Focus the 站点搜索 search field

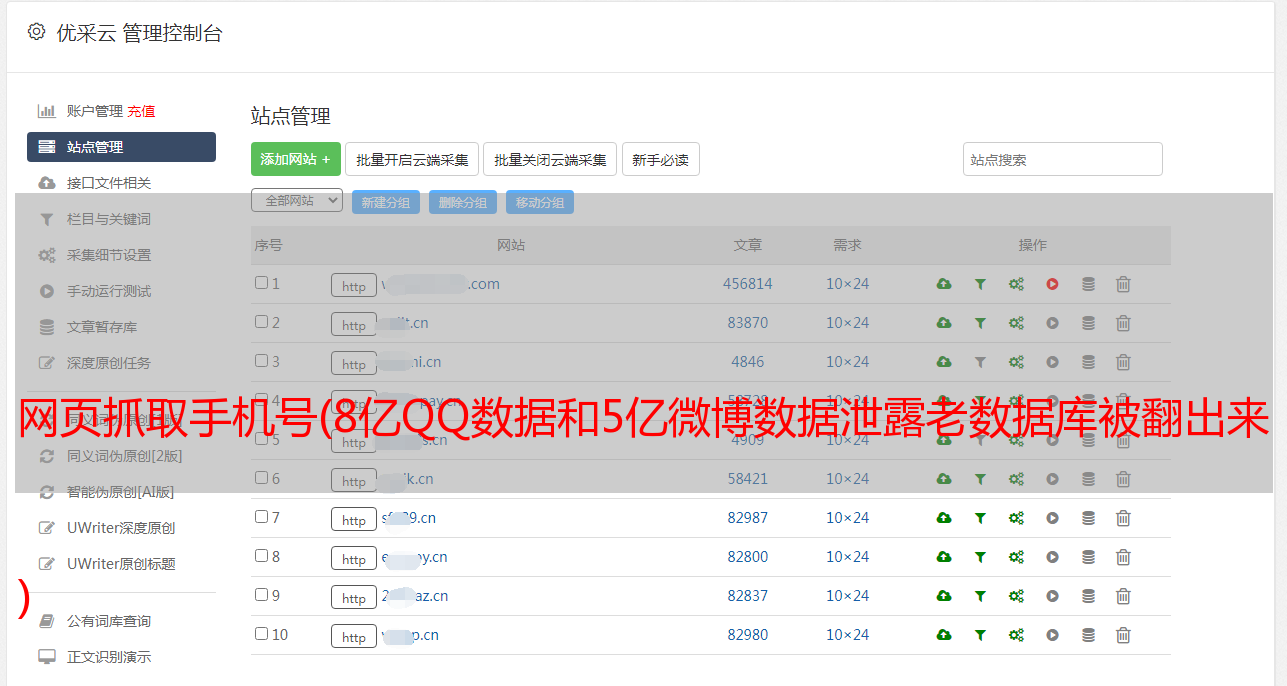coord(1063,159)
